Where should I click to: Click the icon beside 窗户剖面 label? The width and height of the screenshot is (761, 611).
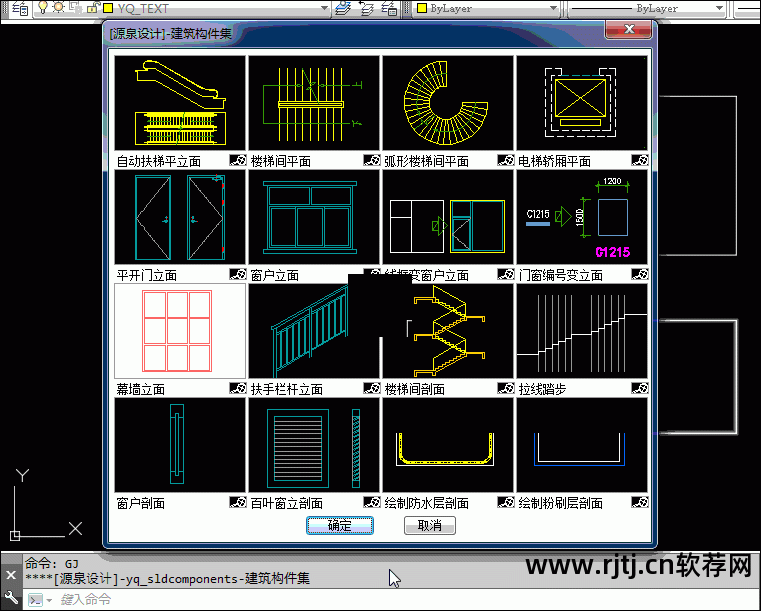click(x=238, y=502)
